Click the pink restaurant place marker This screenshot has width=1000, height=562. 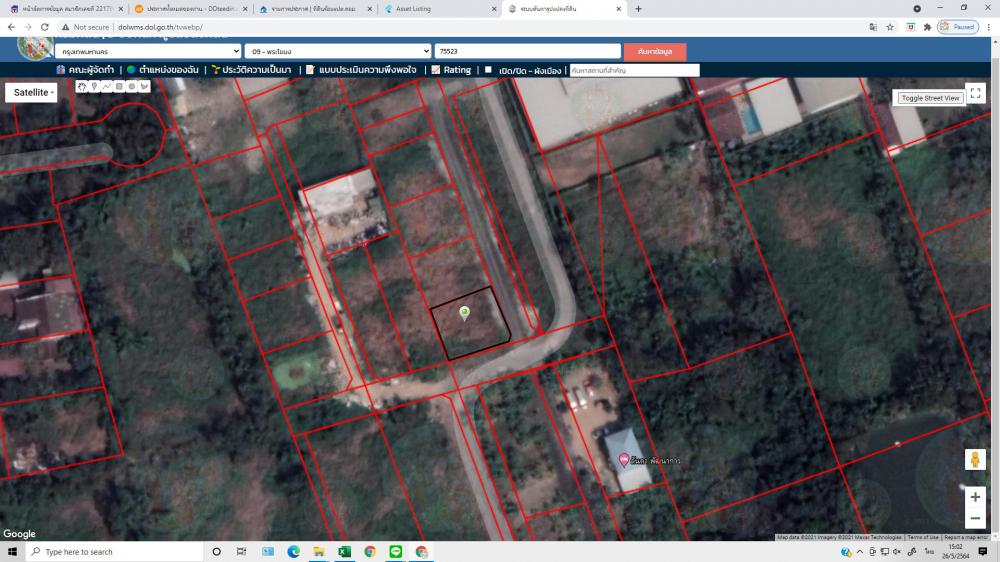625,460
